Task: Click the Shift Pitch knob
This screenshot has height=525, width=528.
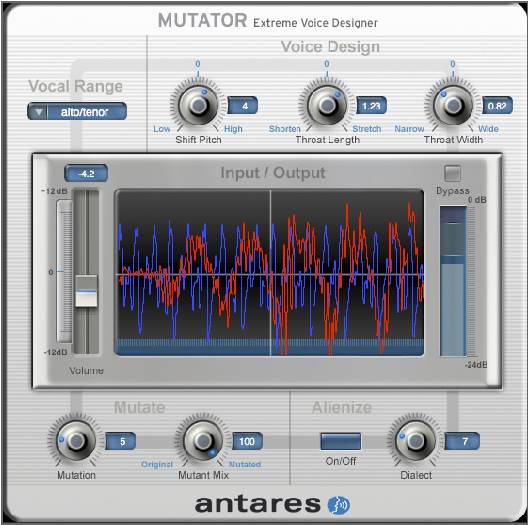Action: point(198,105)
